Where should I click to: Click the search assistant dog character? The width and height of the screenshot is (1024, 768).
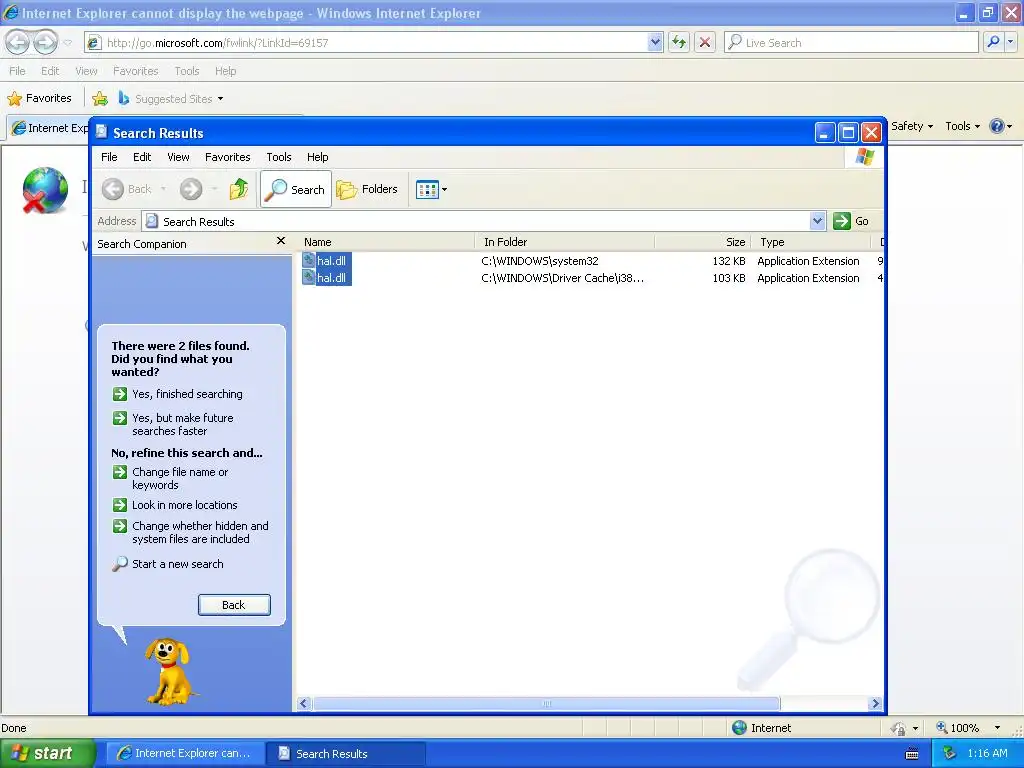pyautogui.click(x=168, y=672)
